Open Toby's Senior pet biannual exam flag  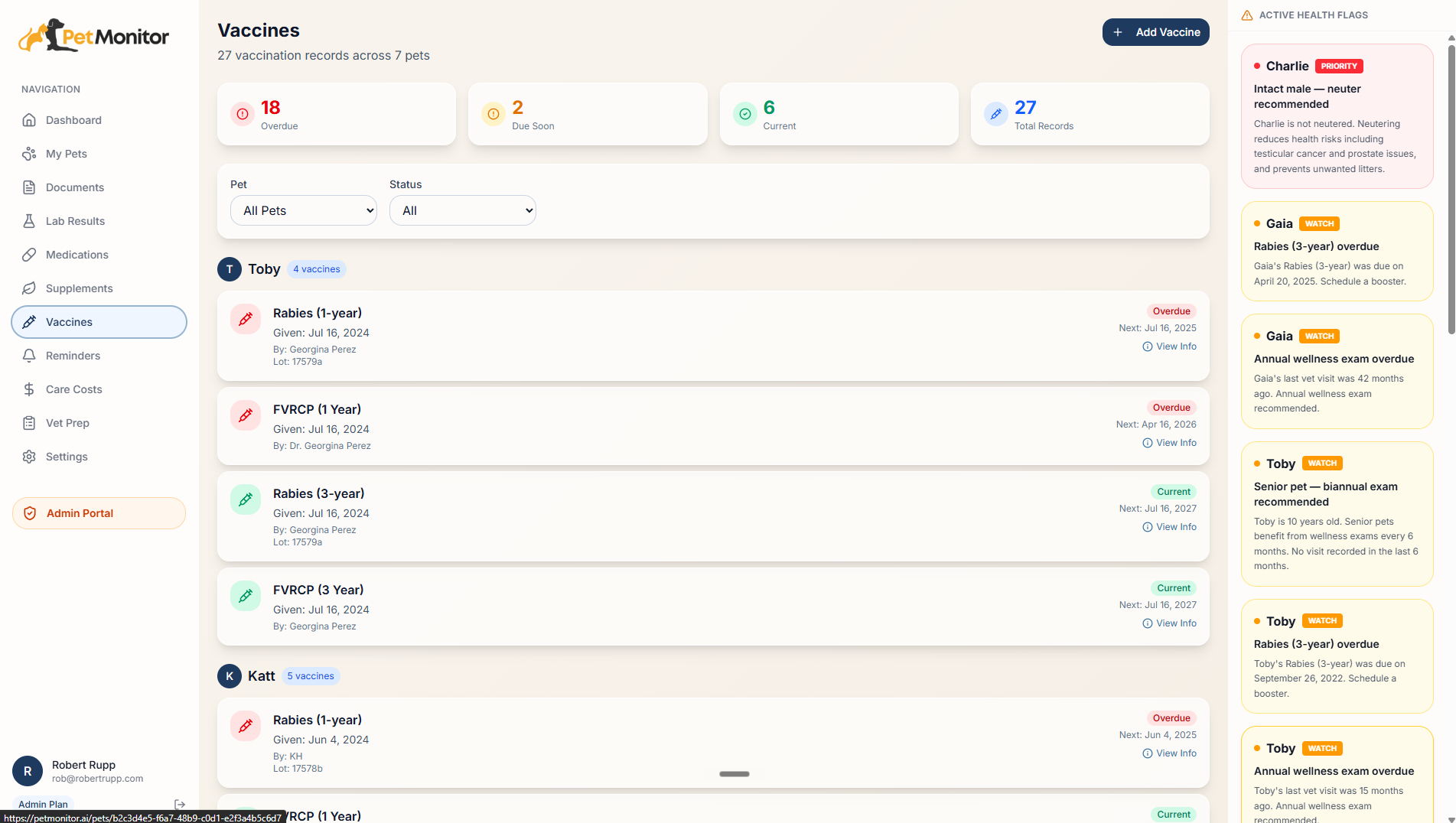tap(1337, 514)
